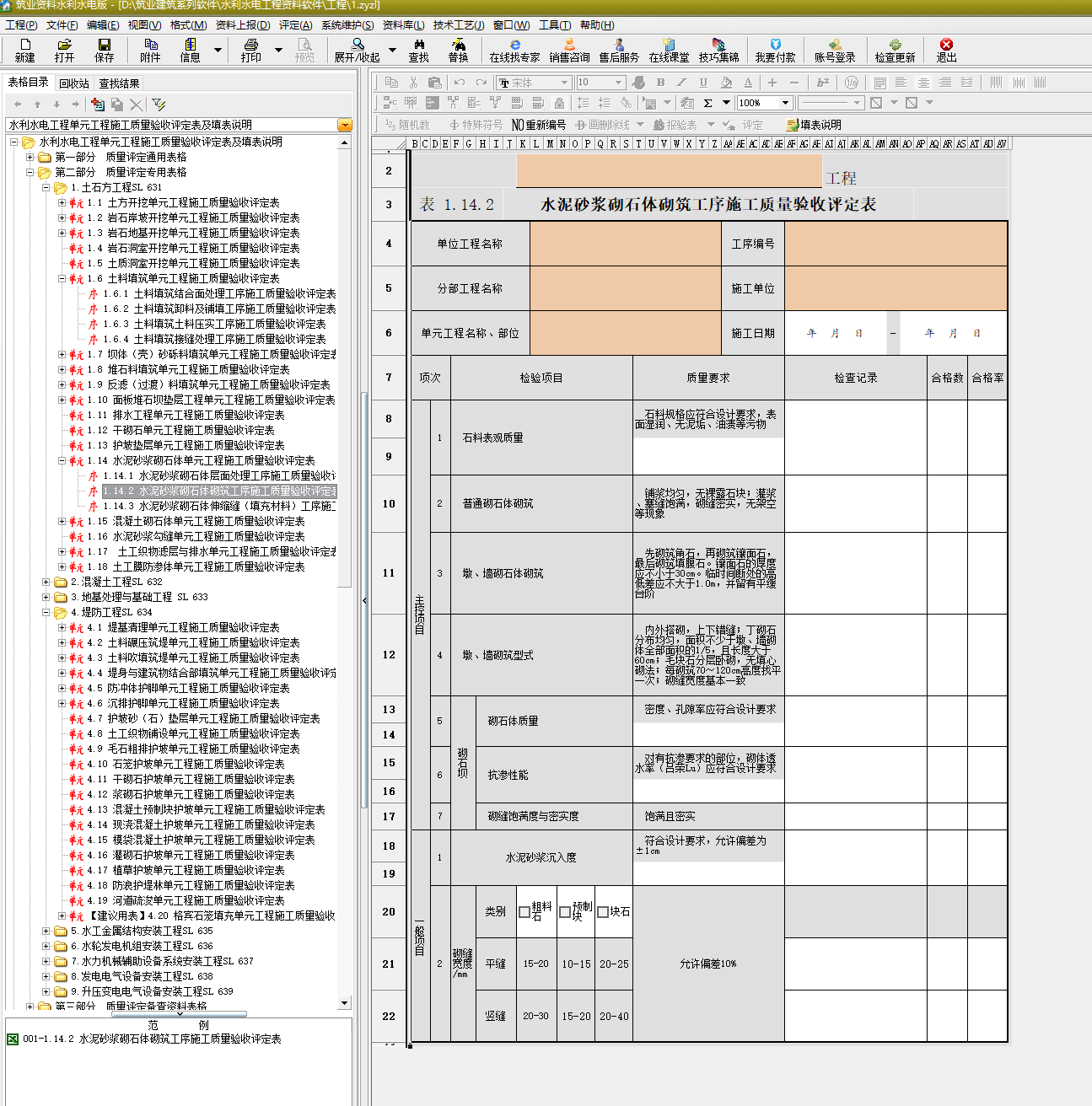Select tree item 1.14.3 水泥砂浆砌石体伸缩缝

pos(219,507)
